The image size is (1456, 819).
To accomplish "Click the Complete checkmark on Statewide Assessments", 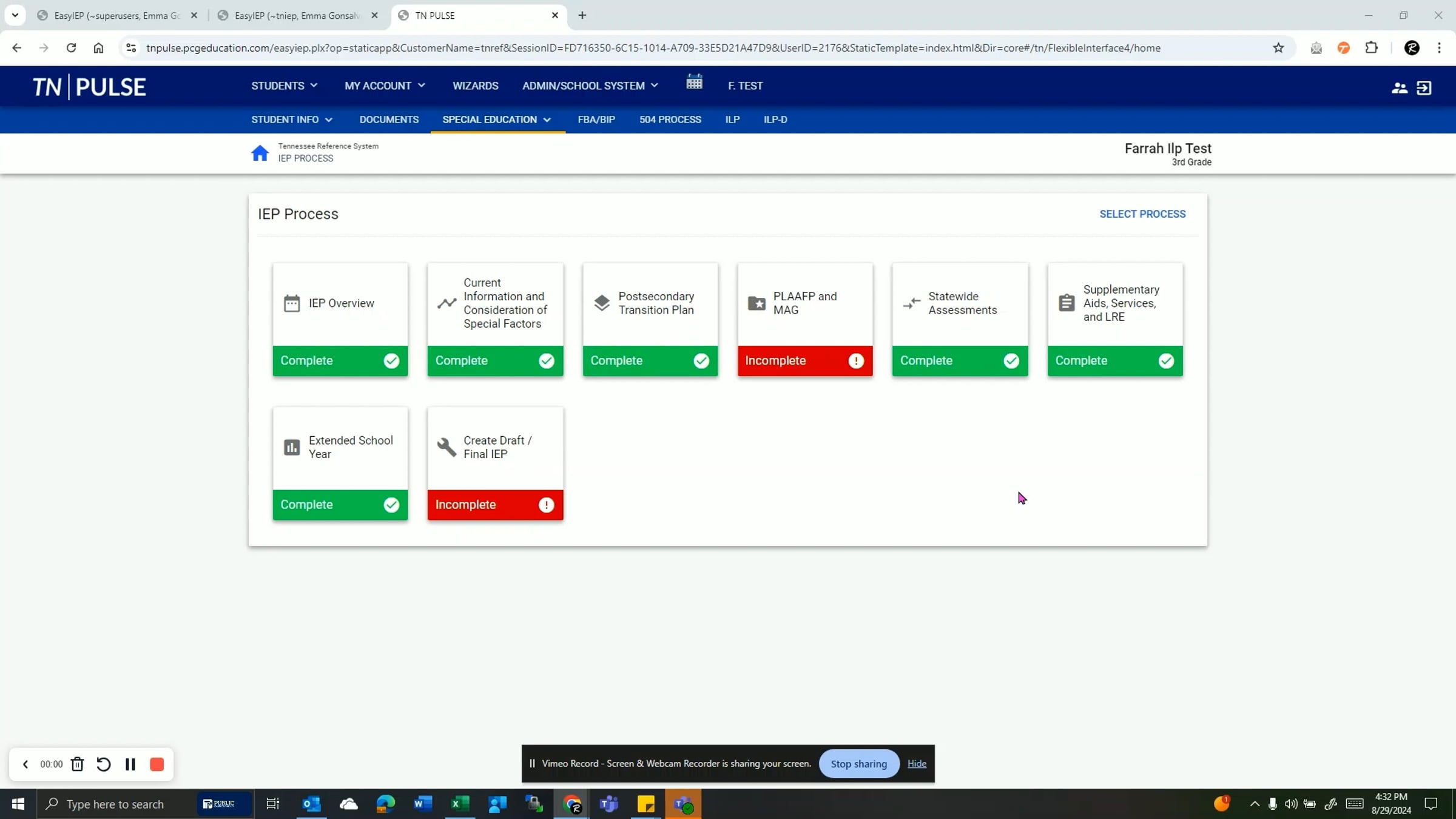I will point(1011,360).
